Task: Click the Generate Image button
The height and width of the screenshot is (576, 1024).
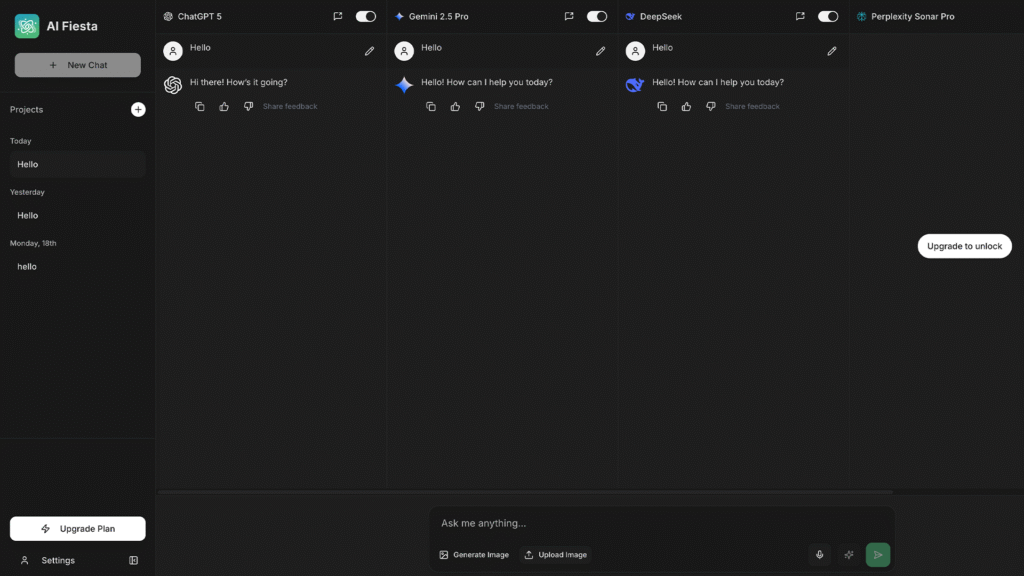Action: pyautogui.click(x=474, y=554)
